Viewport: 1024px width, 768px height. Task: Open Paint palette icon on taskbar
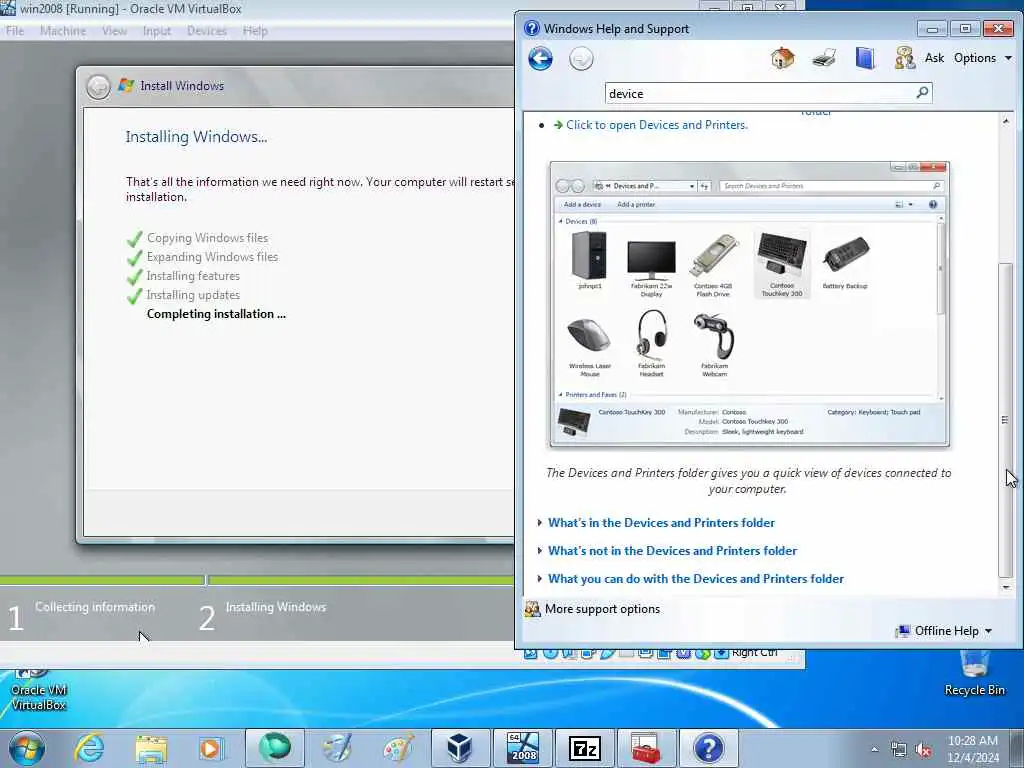coord(398,748)
